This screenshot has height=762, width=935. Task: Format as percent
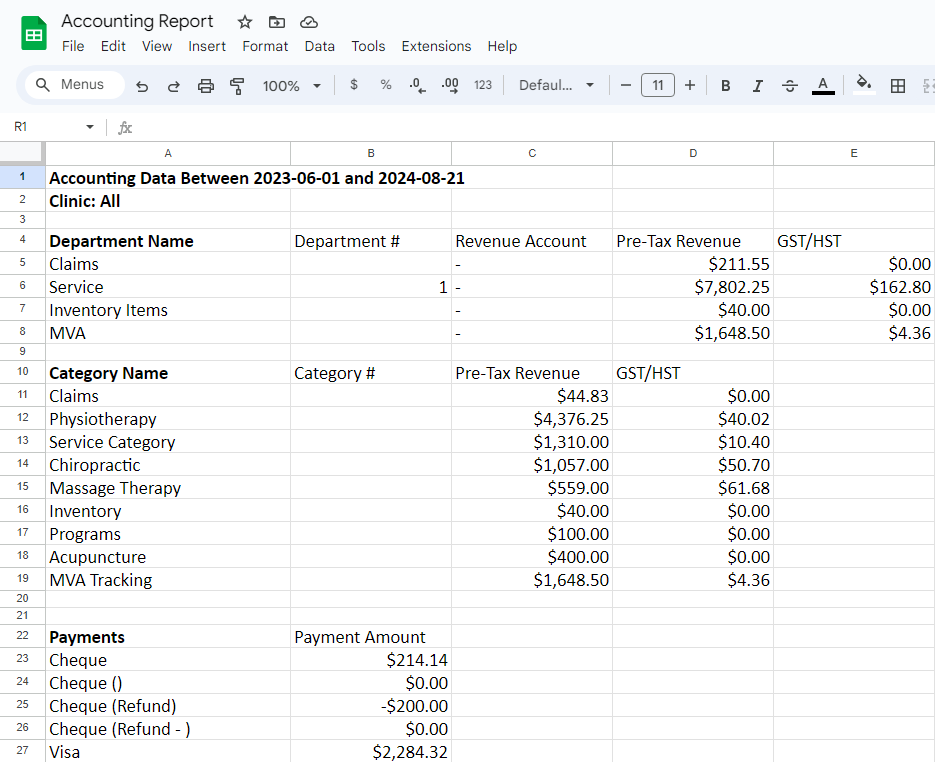pyautogui.click(x=386, y=85)
